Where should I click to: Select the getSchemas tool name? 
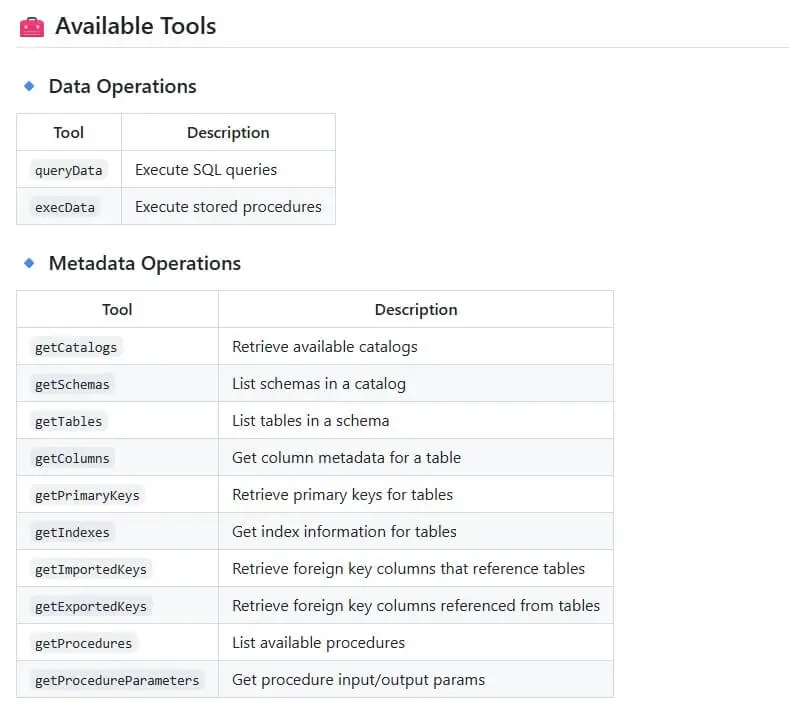click(x=72, y=384)
